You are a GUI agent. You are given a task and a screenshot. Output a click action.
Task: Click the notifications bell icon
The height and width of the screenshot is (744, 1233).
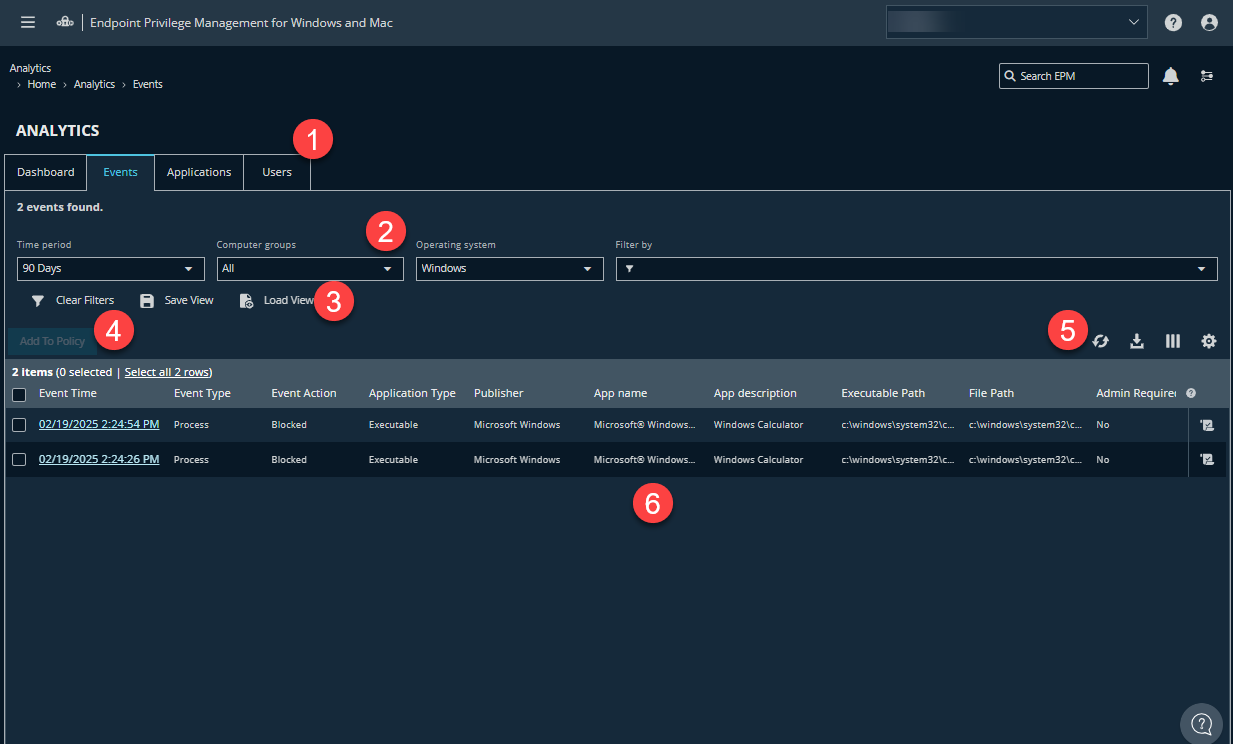[1171, 76]
